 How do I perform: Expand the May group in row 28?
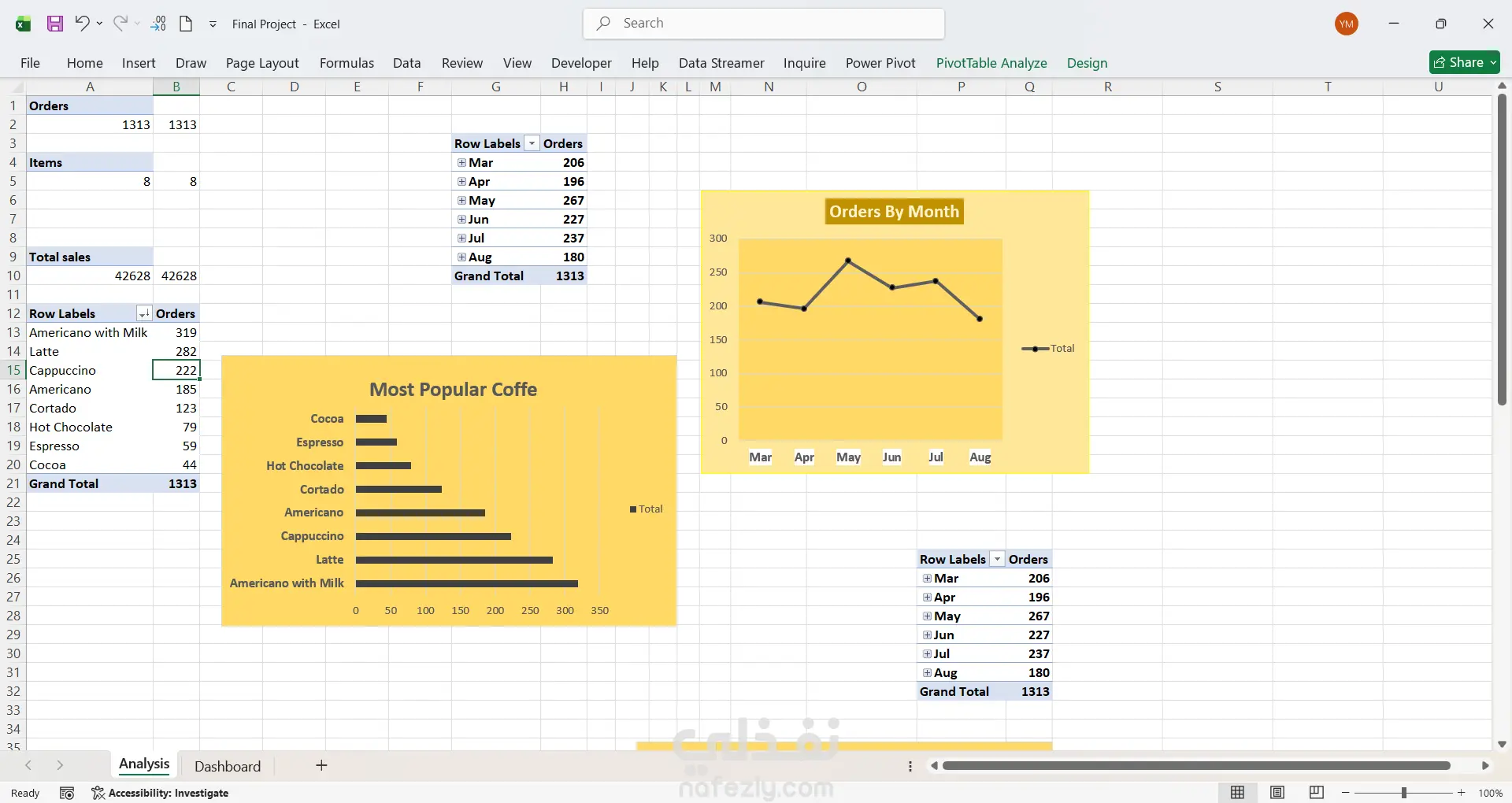[927, 616]
